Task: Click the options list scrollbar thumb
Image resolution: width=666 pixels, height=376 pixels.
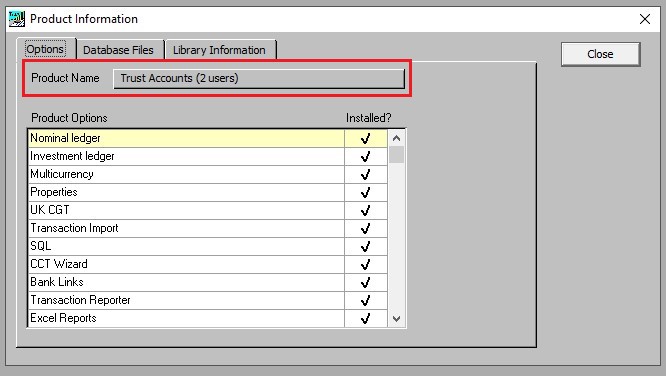Action: (x=396, y=155)
